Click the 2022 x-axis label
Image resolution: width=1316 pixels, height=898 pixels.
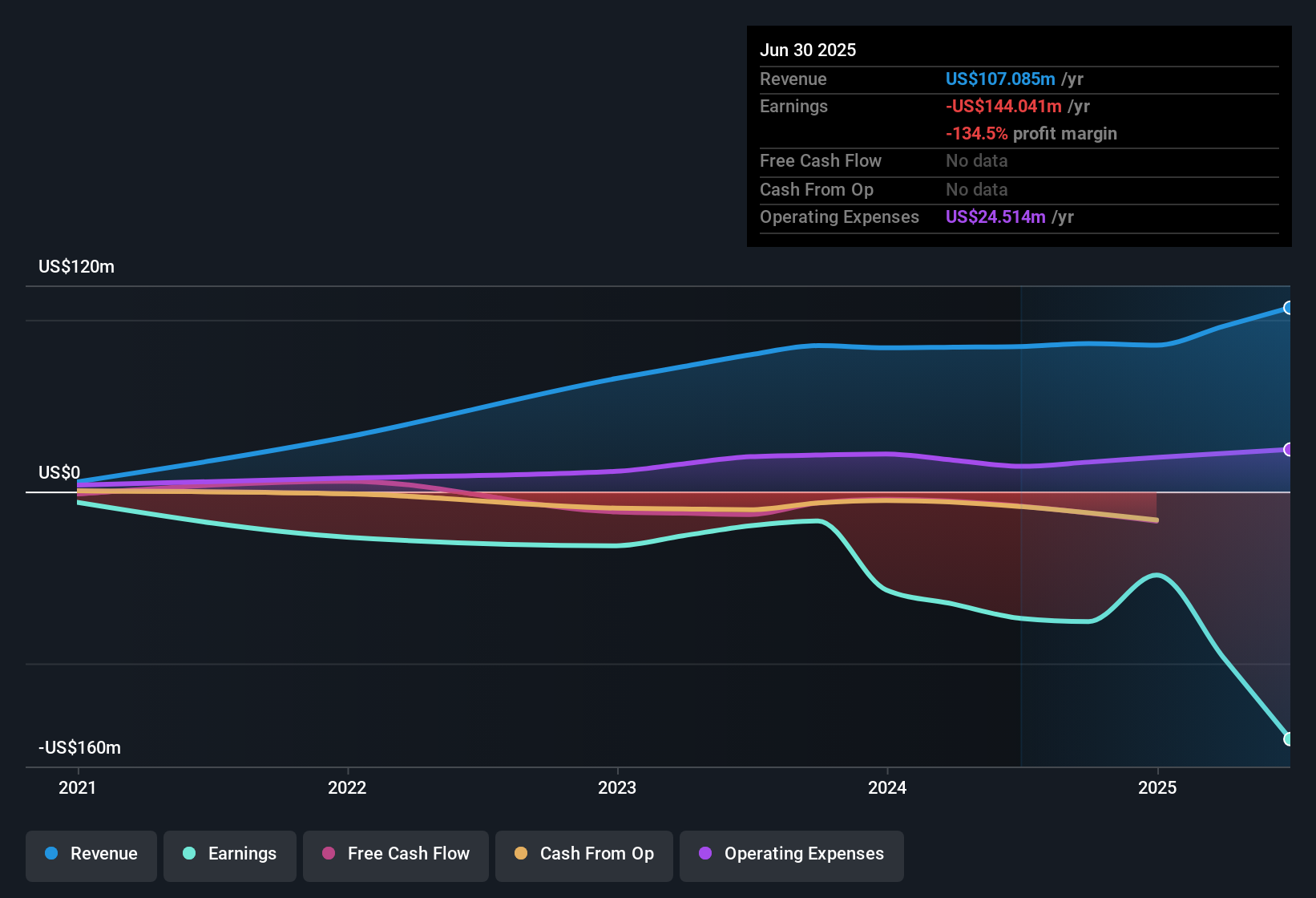tap(347, 788)
